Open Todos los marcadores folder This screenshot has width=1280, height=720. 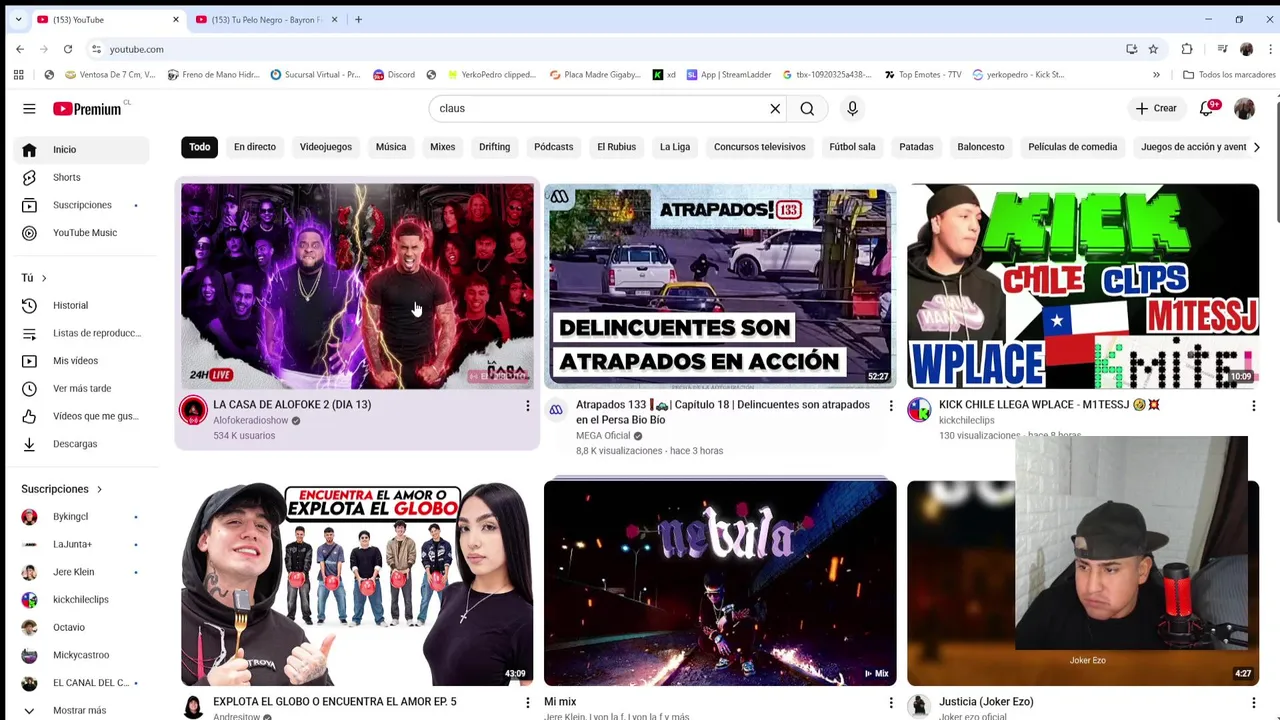point(1229,75)
